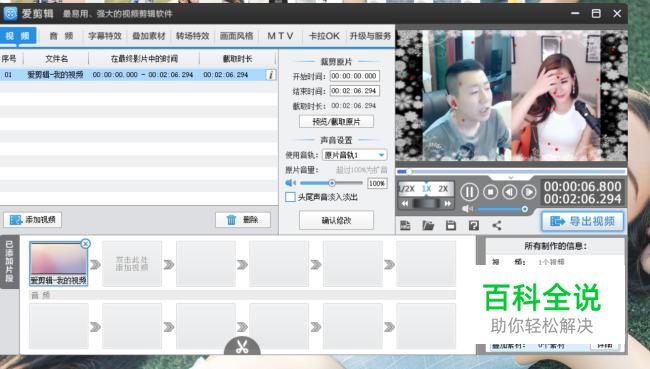Open the 使用音轨 dropdown
The image size is (650, 369).
(x=354, y=155)
